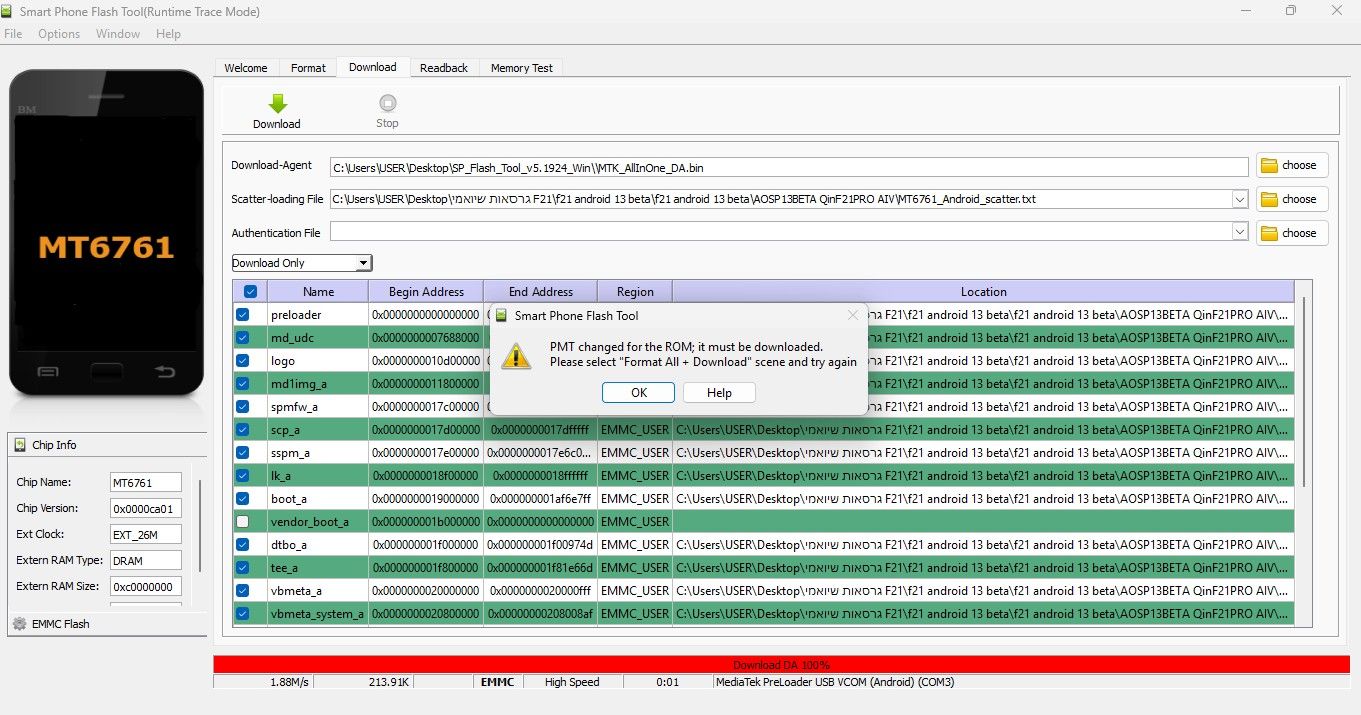
Task: Click the Ext Clock EXT_26M field
Action: coord(146,534)
